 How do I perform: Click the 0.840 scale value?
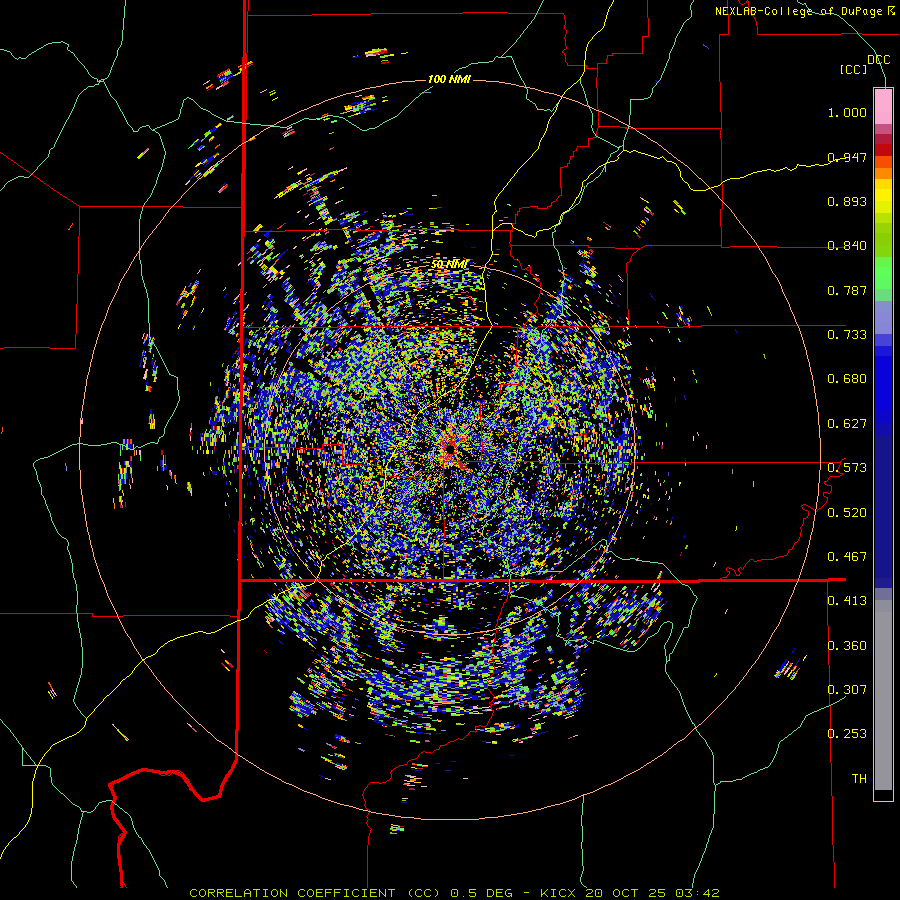coord(847,246)
